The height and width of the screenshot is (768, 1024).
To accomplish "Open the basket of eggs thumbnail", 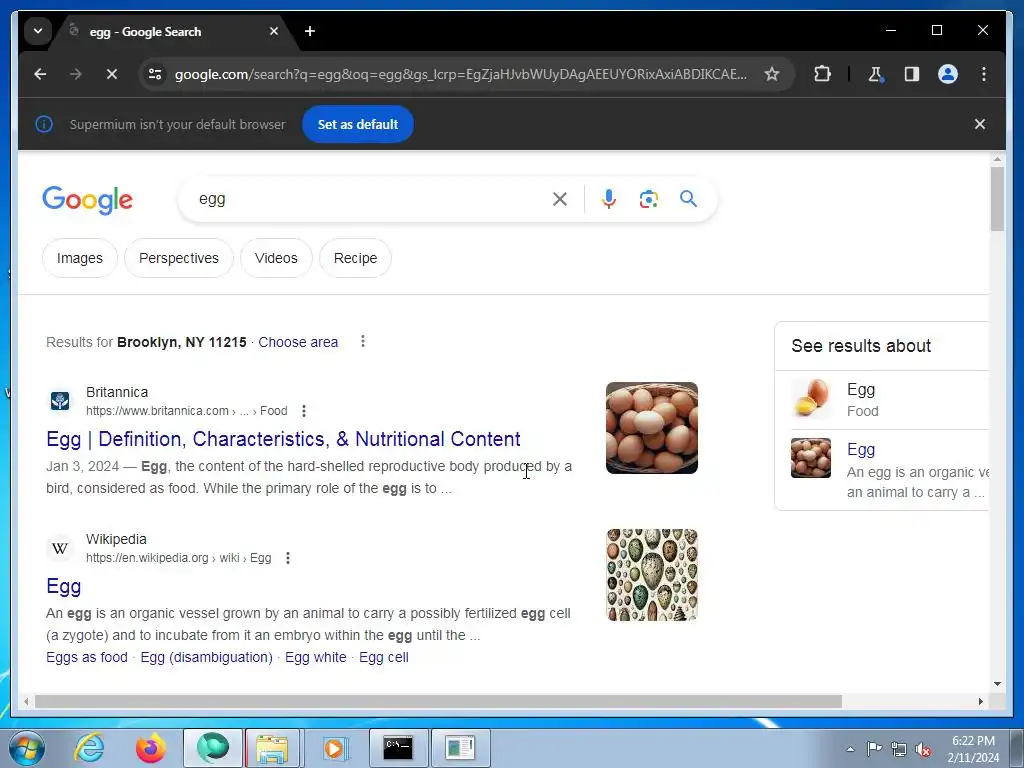I will pyautogui.click(x=652, y=428).
